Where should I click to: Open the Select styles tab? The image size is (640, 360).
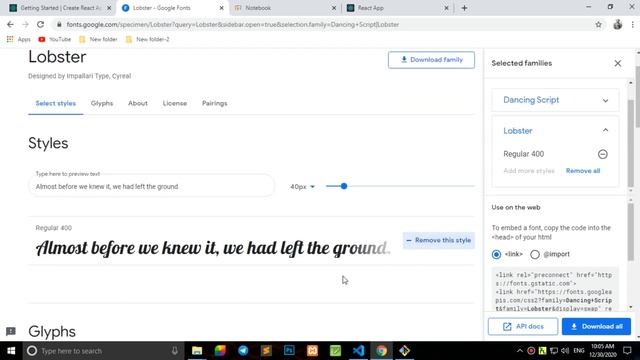click(x=56, y=103)
